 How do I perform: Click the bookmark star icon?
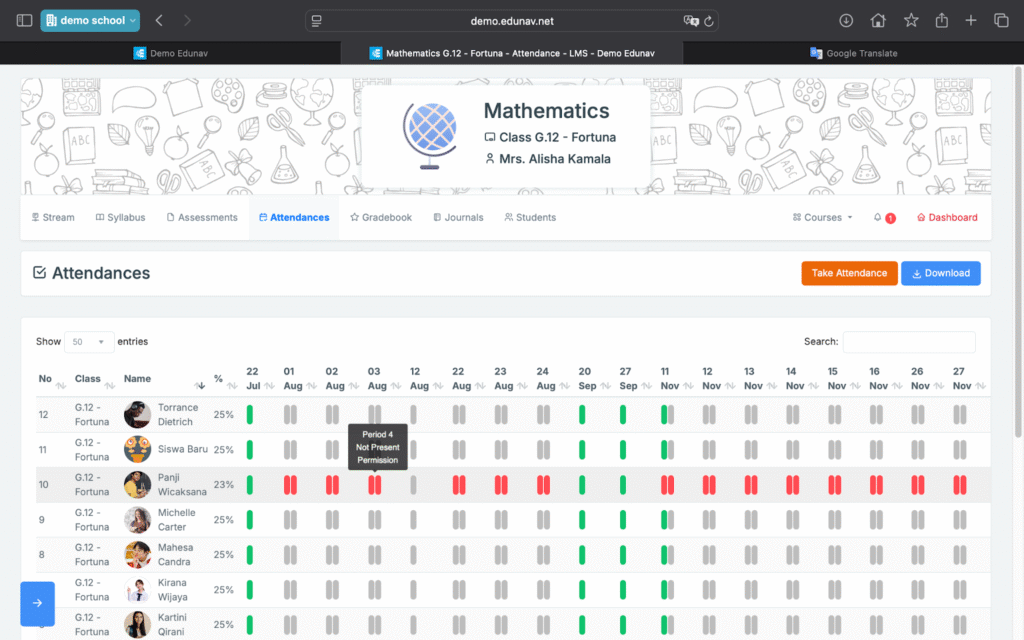point(911,20)
